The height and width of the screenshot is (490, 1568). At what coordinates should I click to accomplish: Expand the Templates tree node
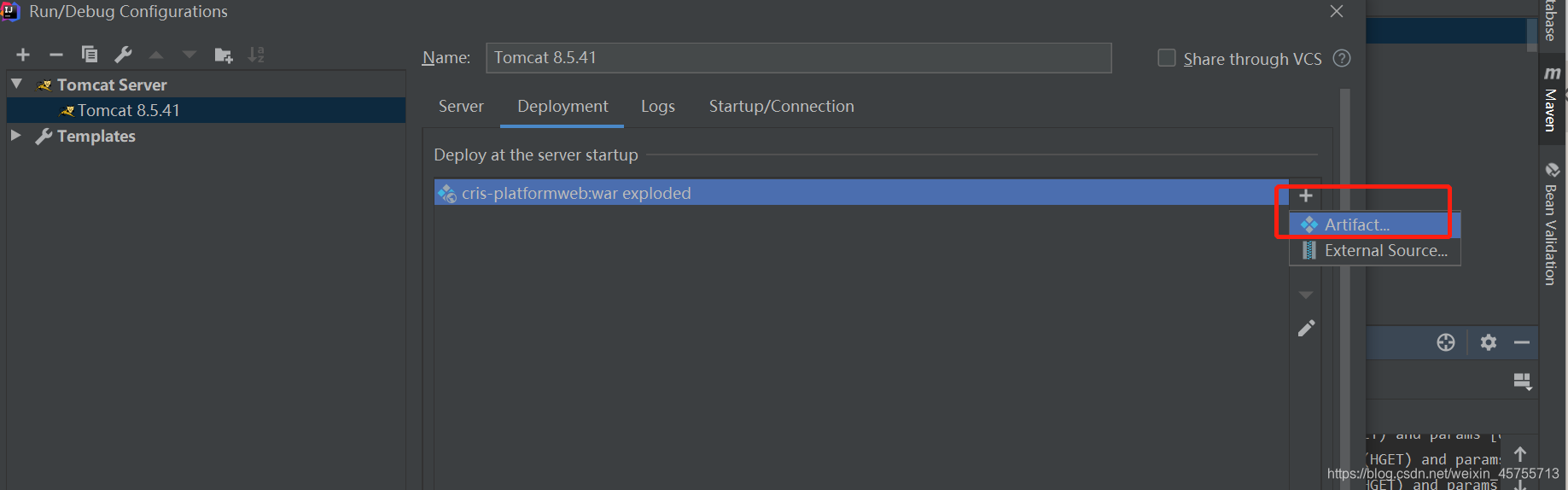tap(15, 135)
